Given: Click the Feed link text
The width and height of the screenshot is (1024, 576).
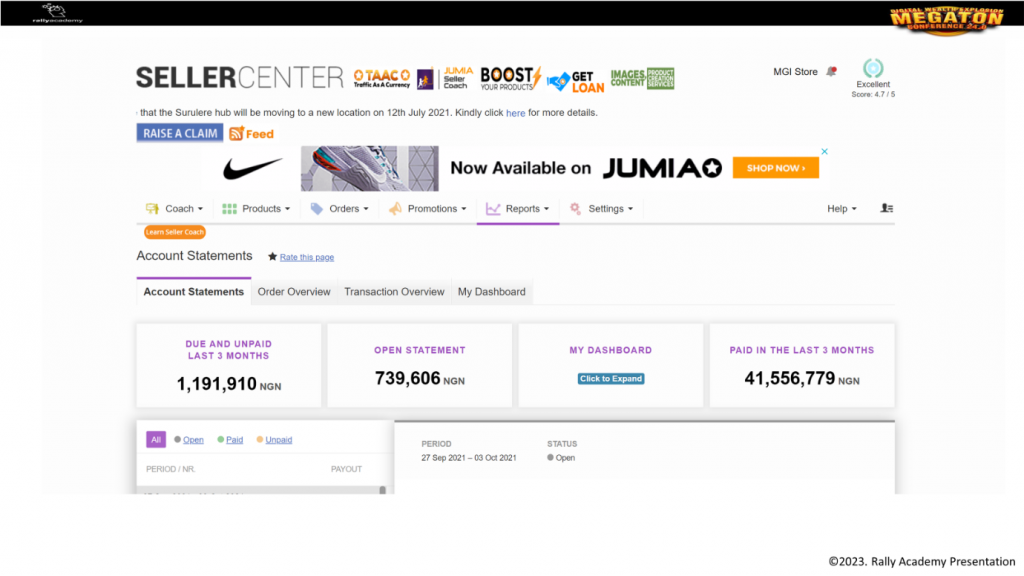Looking at the screenshot, I should coord(260,134).
